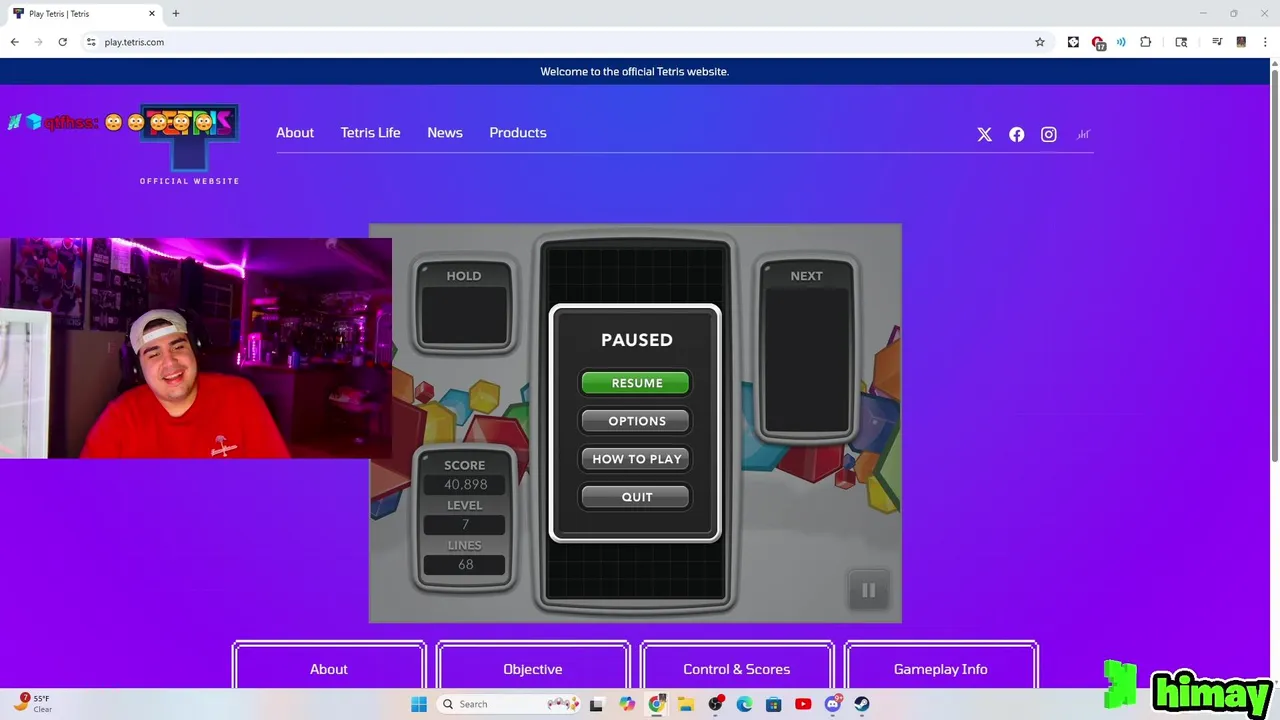Screen dimensions: 1280x720
Task: Open Discord from the taskbar
Action: tap(832, 704)
